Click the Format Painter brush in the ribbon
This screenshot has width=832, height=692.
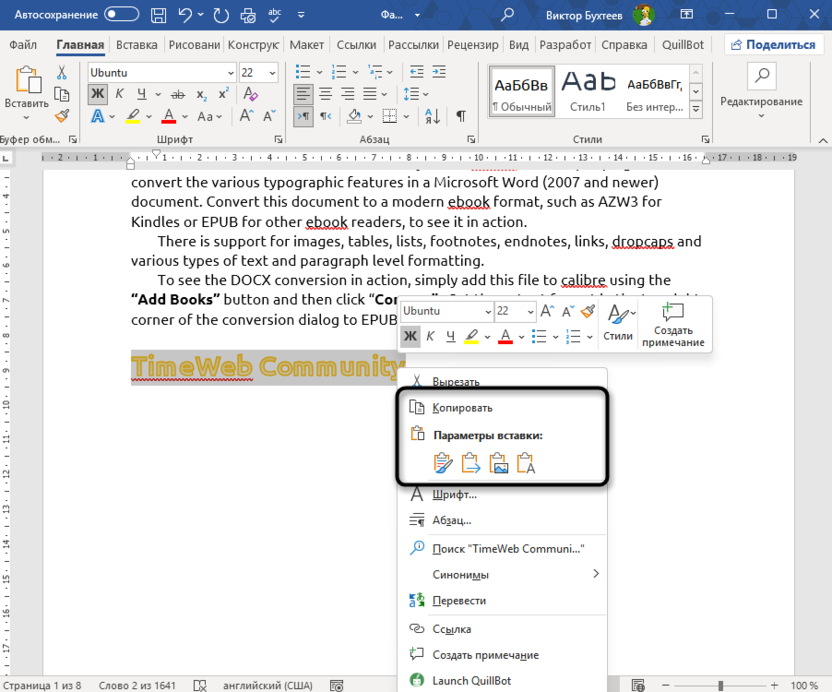pos(61,116)
